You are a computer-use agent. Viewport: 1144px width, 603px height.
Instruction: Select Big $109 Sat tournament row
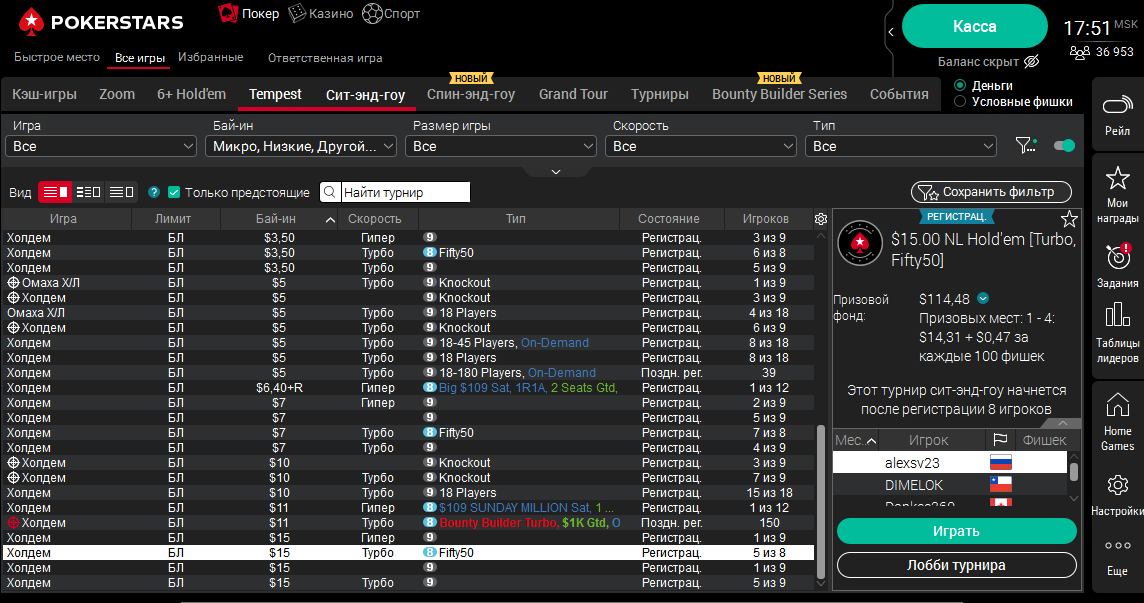[409, 388]
